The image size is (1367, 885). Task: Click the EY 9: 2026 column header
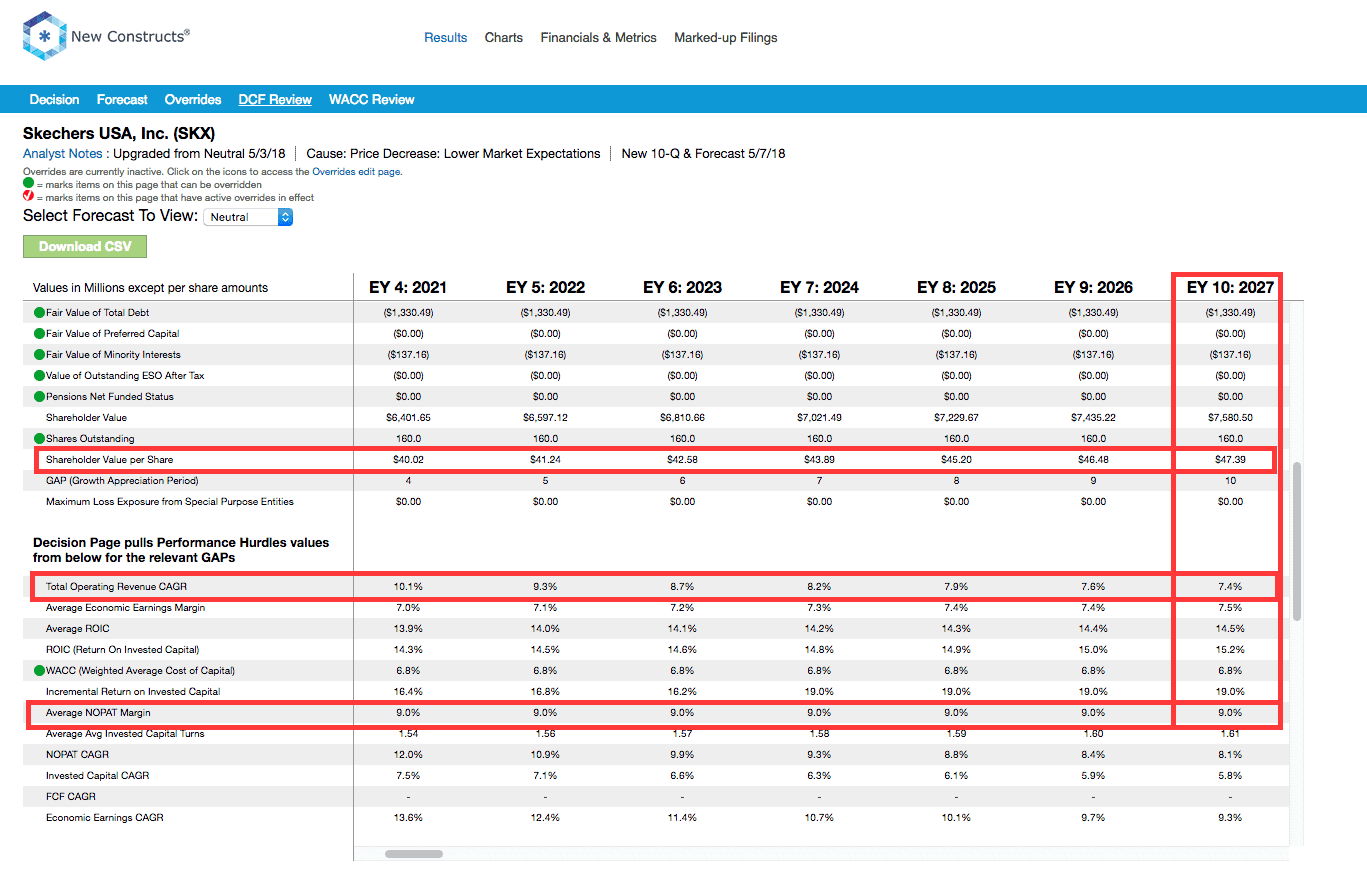tap(1093, 288)
